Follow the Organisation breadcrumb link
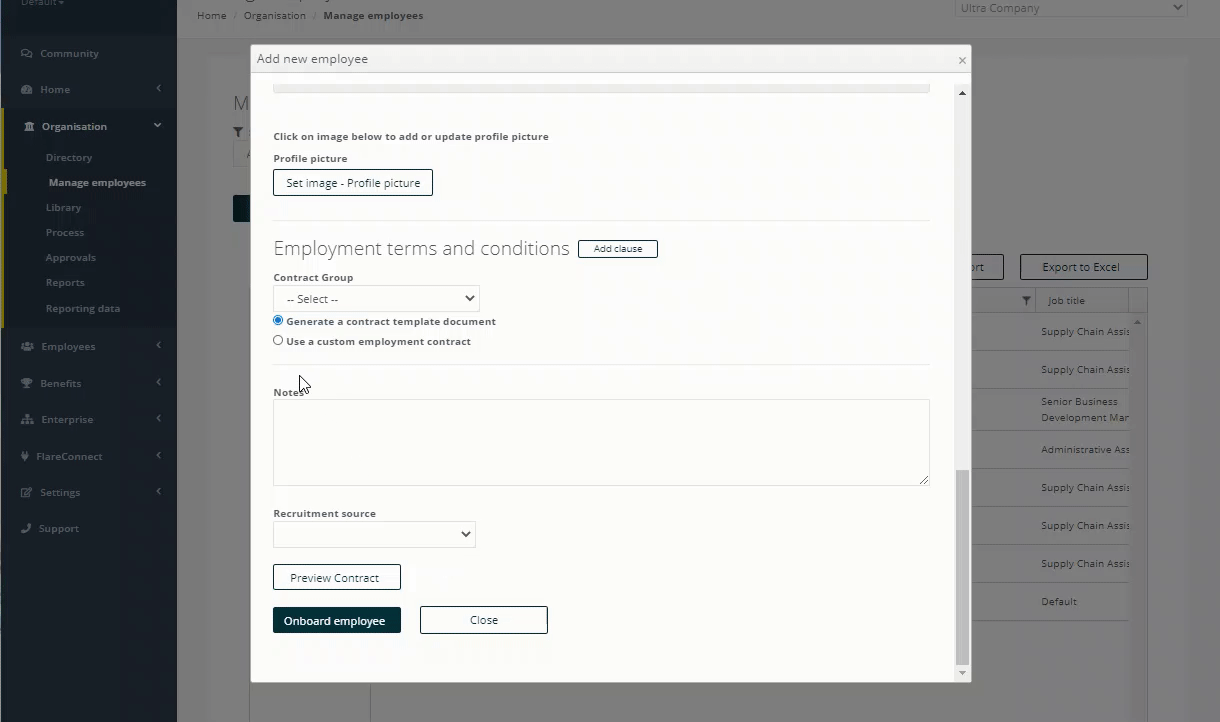This screenshot has height=722, width=1220. pyautogui.click(x=275, y=16)
